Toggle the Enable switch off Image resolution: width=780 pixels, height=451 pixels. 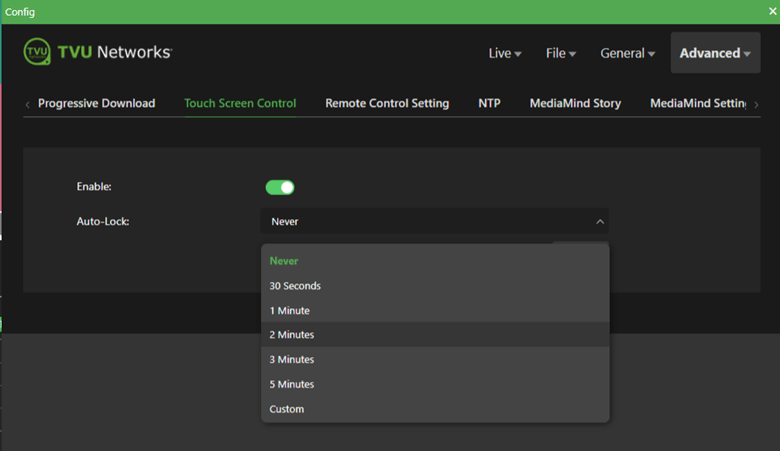[x=280, y=187]
